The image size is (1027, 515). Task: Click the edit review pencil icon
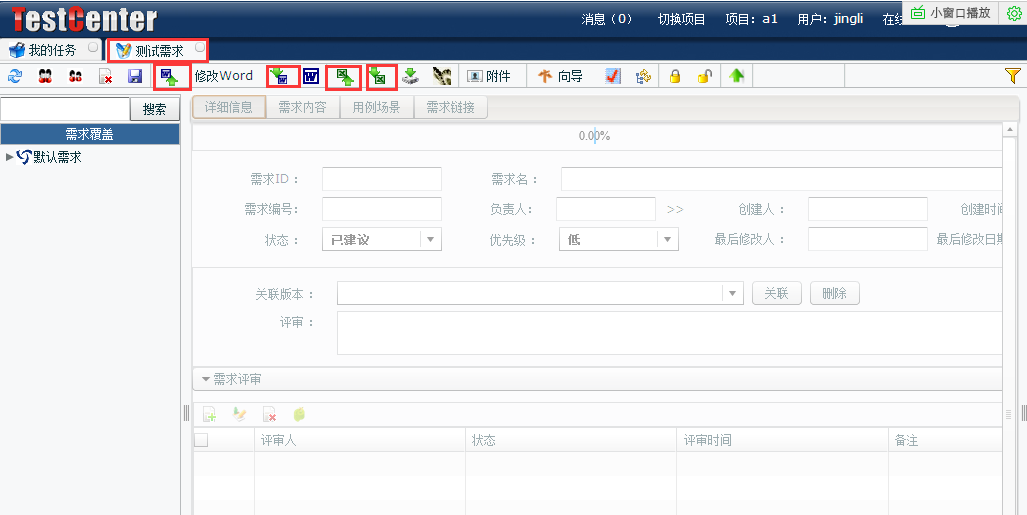tap(239, 414)
